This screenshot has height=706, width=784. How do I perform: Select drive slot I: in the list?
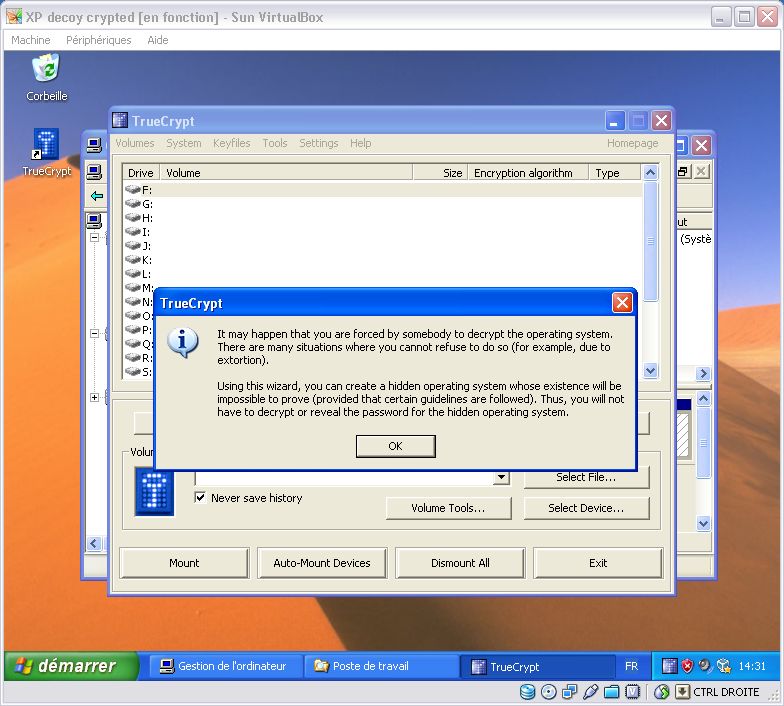click(383, 232)
